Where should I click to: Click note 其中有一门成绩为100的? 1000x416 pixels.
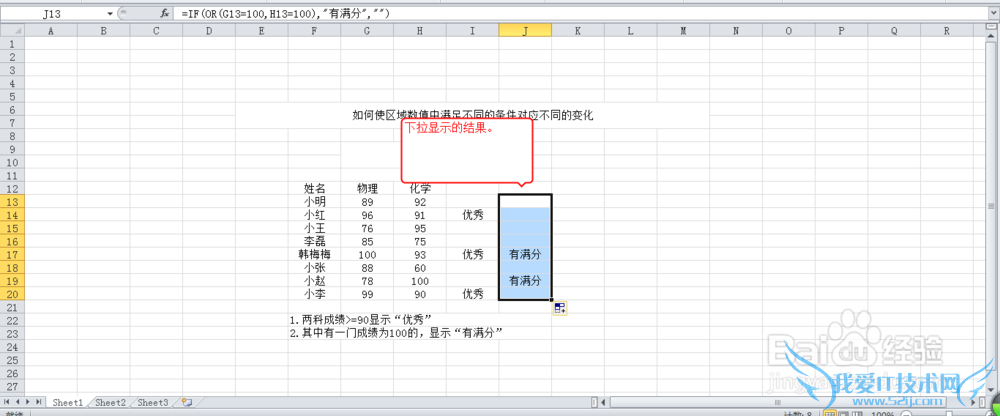pyautogui.click(x=397, y=333)
